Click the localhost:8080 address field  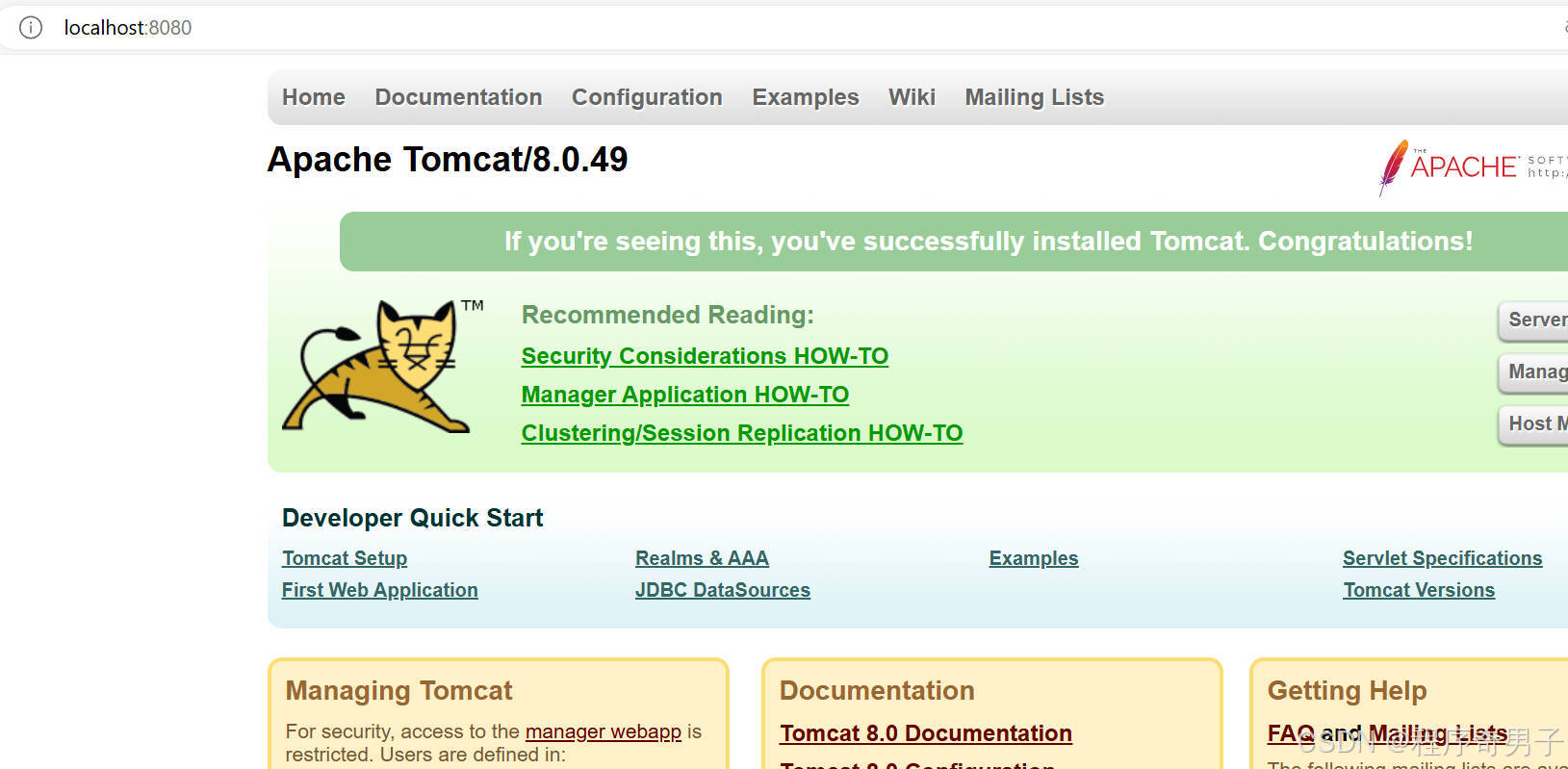128,28
